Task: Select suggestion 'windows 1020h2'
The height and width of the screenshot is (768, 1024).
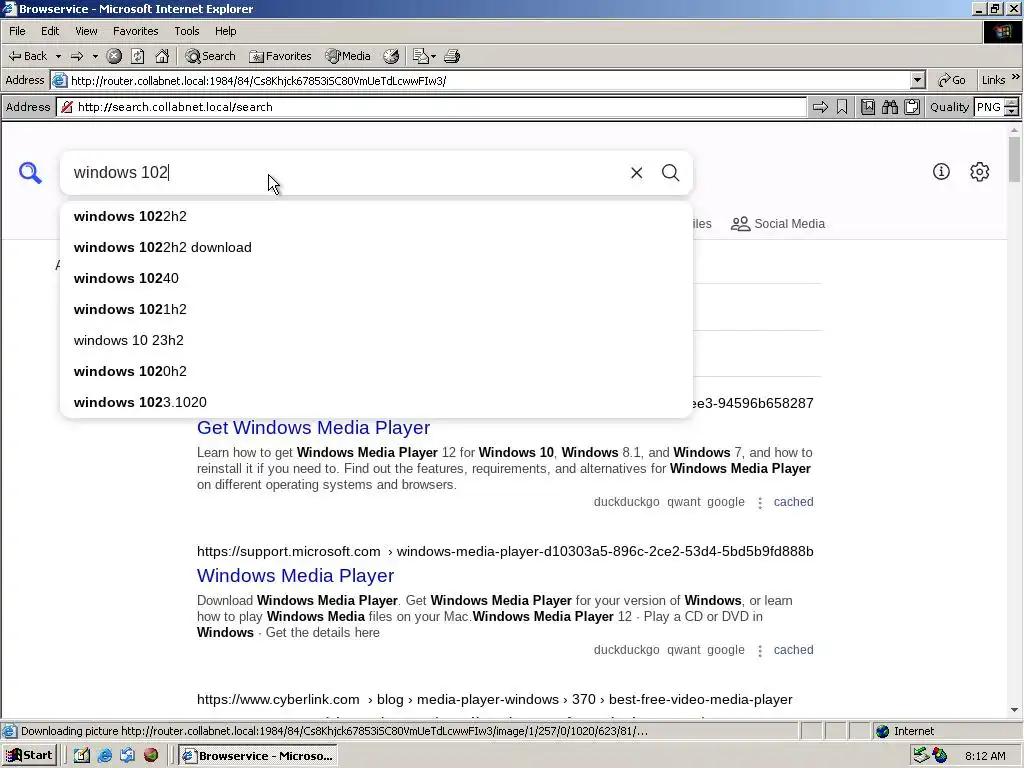Action: 376,372
